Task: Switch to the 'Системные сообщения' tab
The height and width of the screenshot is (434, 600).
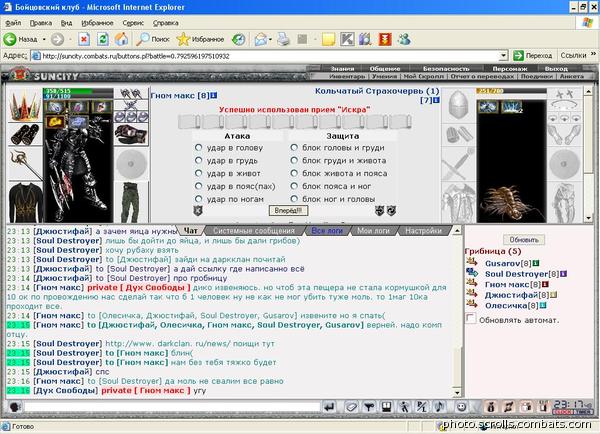Action: [254, 231]
